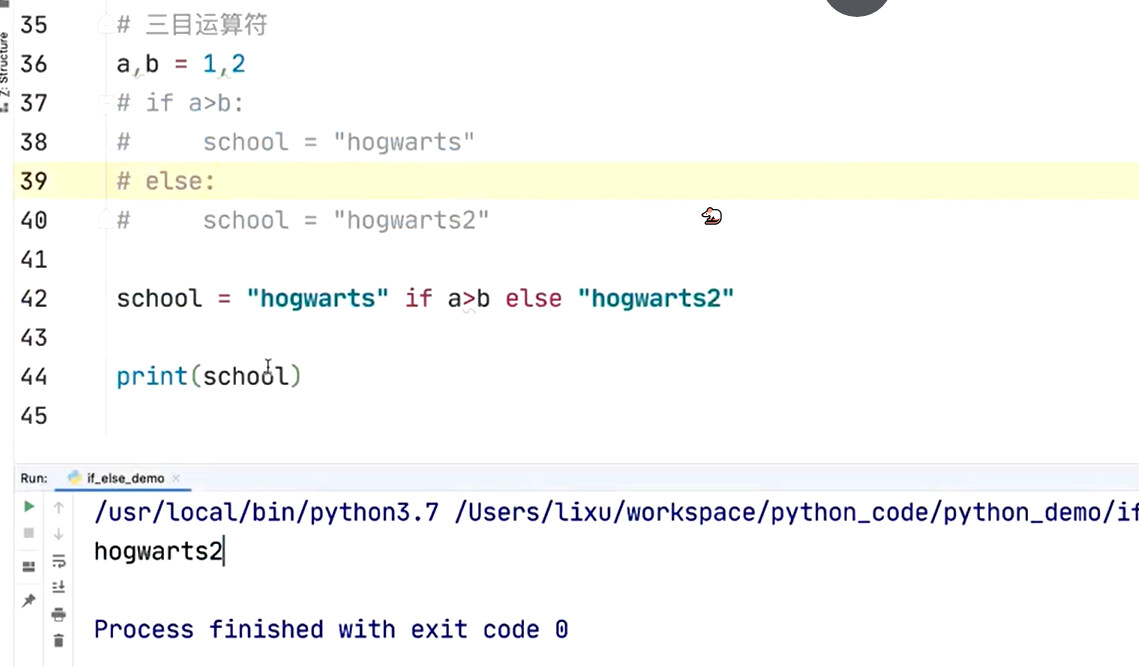The image size is (1139, 667).
Task: Click the fold marker on line 35
Action: 104,25
